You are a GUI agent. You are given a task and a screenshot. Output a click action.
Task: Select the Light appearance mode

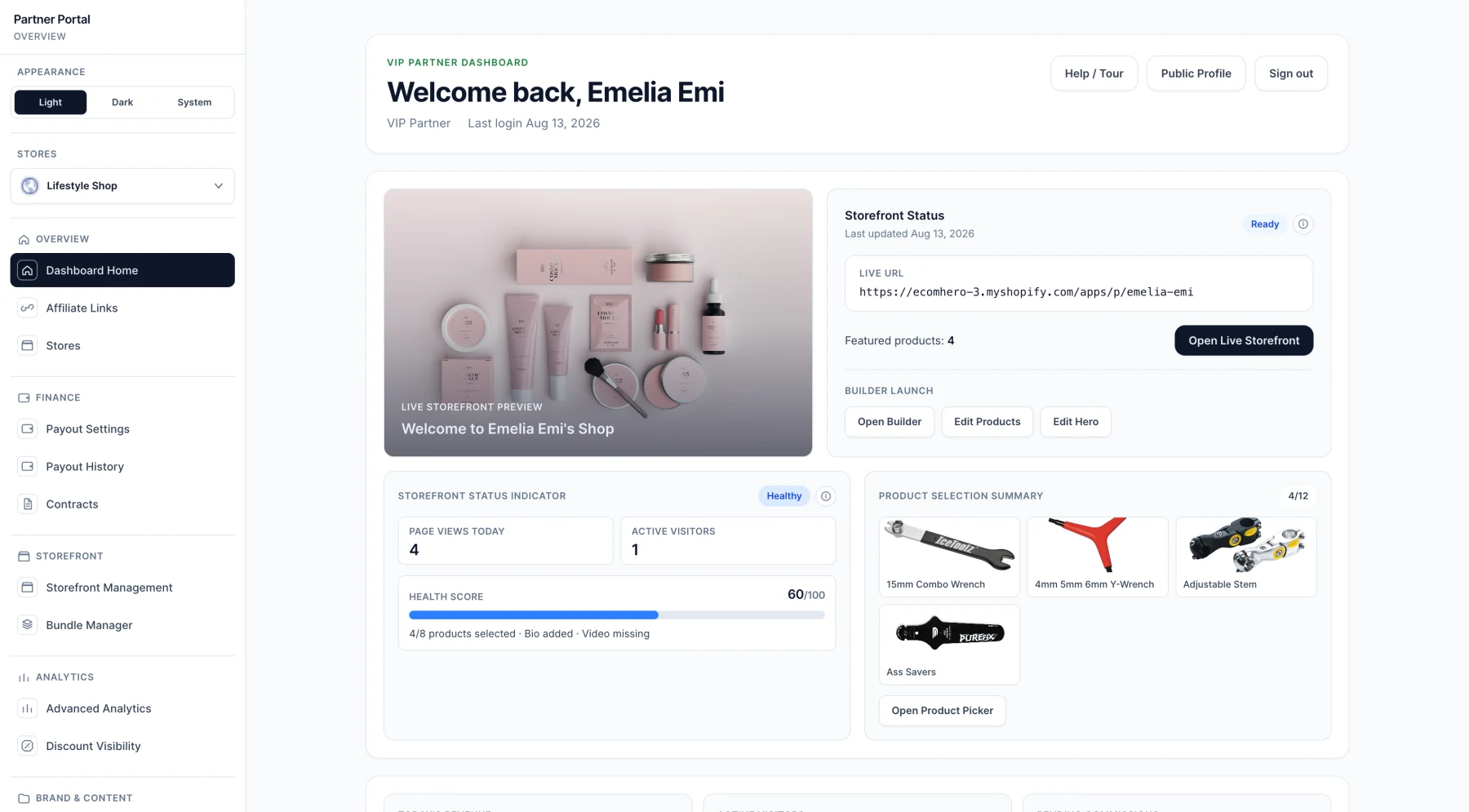click(51, 102)
